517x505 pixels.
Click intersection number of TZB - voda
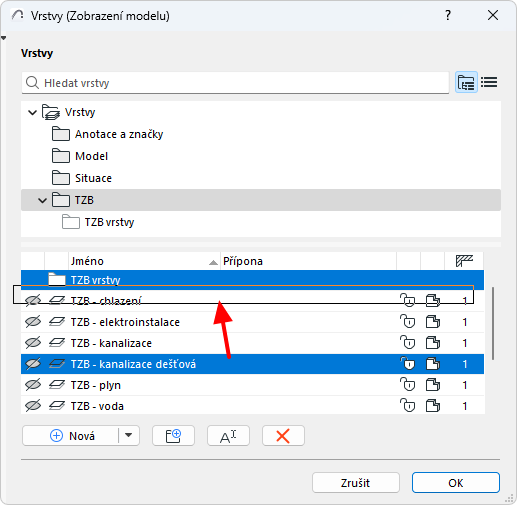(464, 406)
